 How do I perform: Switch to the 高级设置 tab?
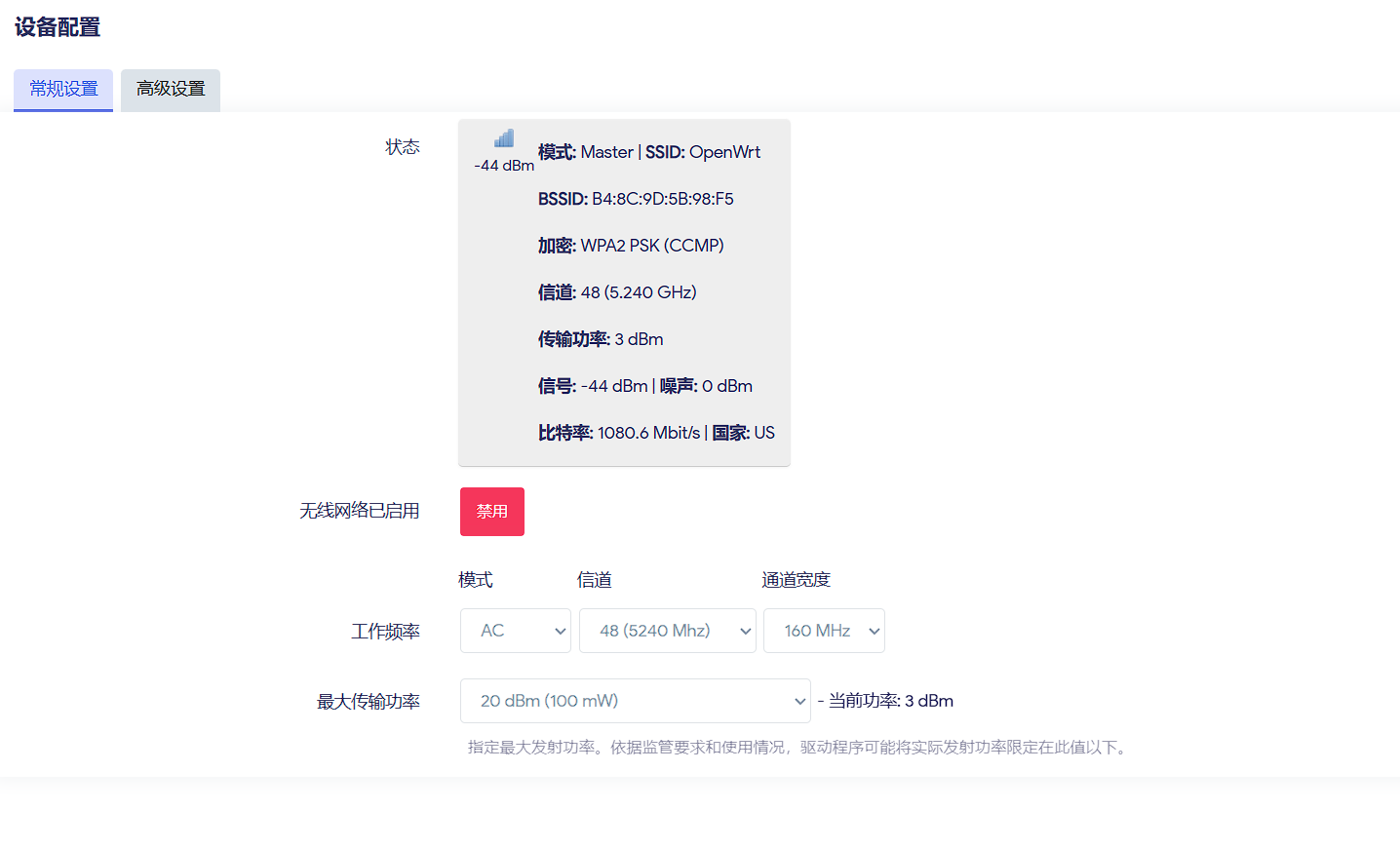pyautogui.click(x=171, y=90)
